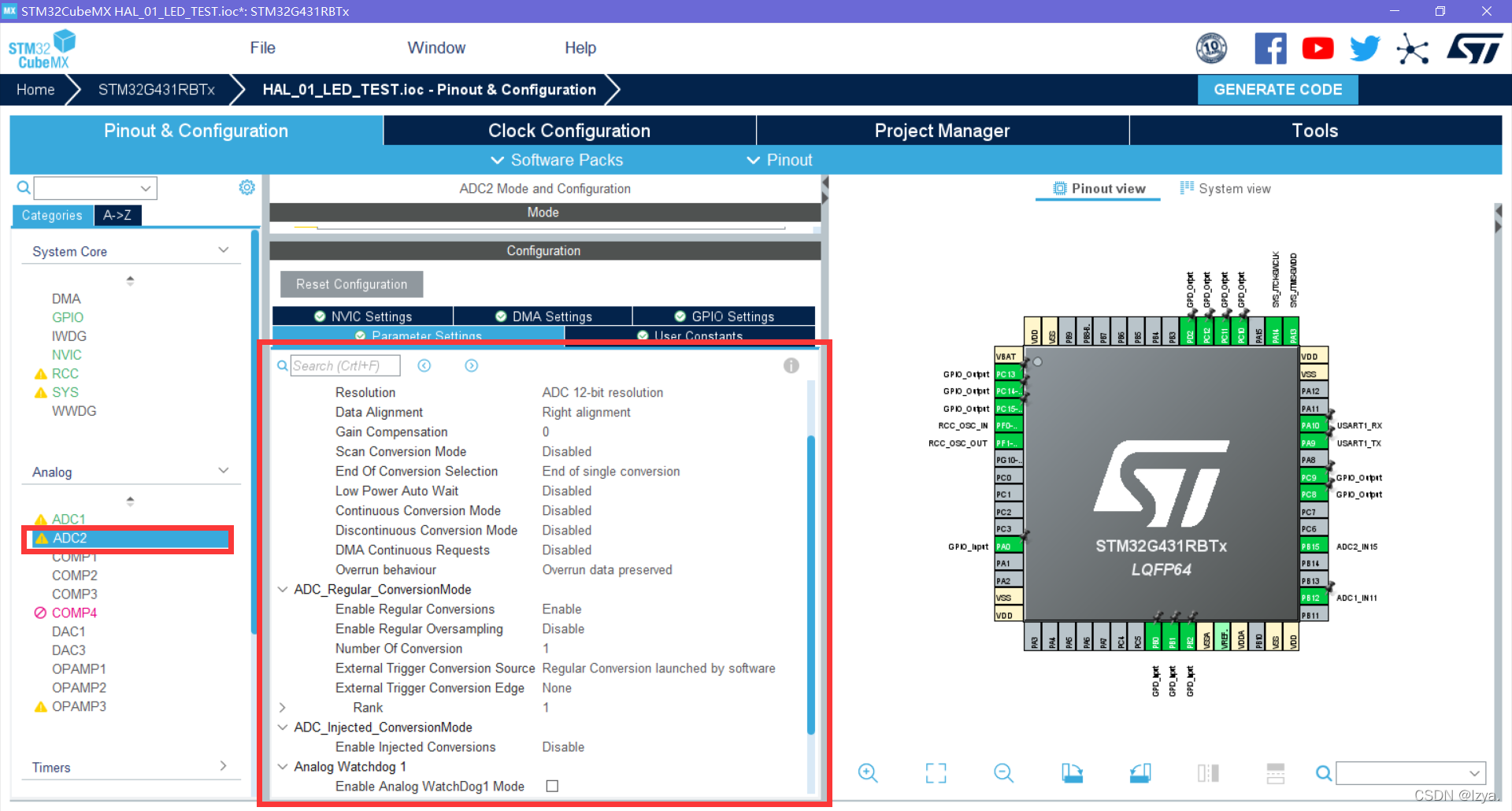
Task: Open DMA Settings tab
Action: click(543, 317)
